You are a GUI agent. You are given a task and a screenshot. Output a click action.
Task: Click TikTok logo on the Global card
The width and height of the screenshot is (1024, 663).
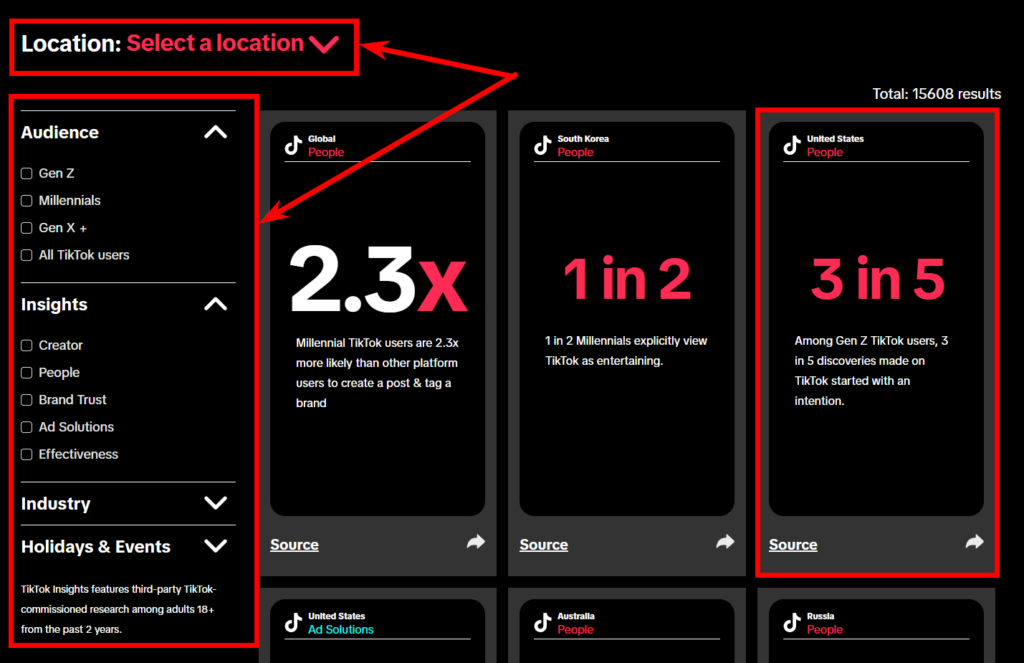tap(293, 145)
